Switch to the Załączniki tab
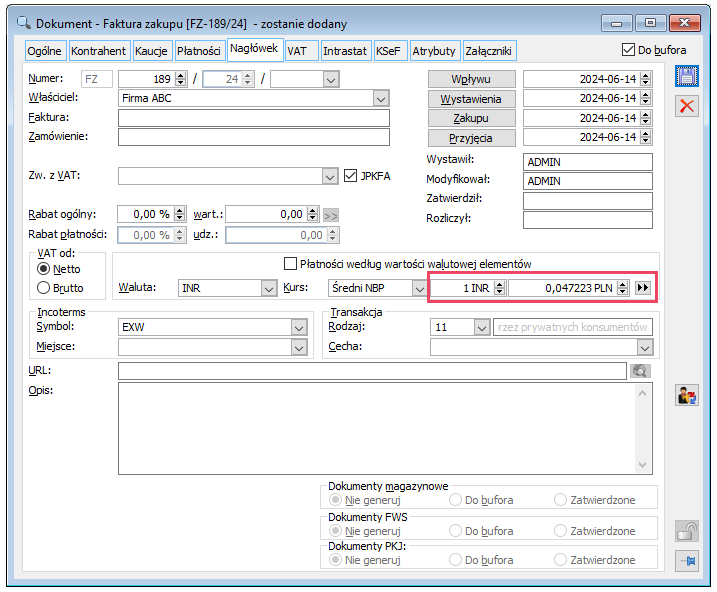Screen dimensions: 717x592 pos(489,51)
